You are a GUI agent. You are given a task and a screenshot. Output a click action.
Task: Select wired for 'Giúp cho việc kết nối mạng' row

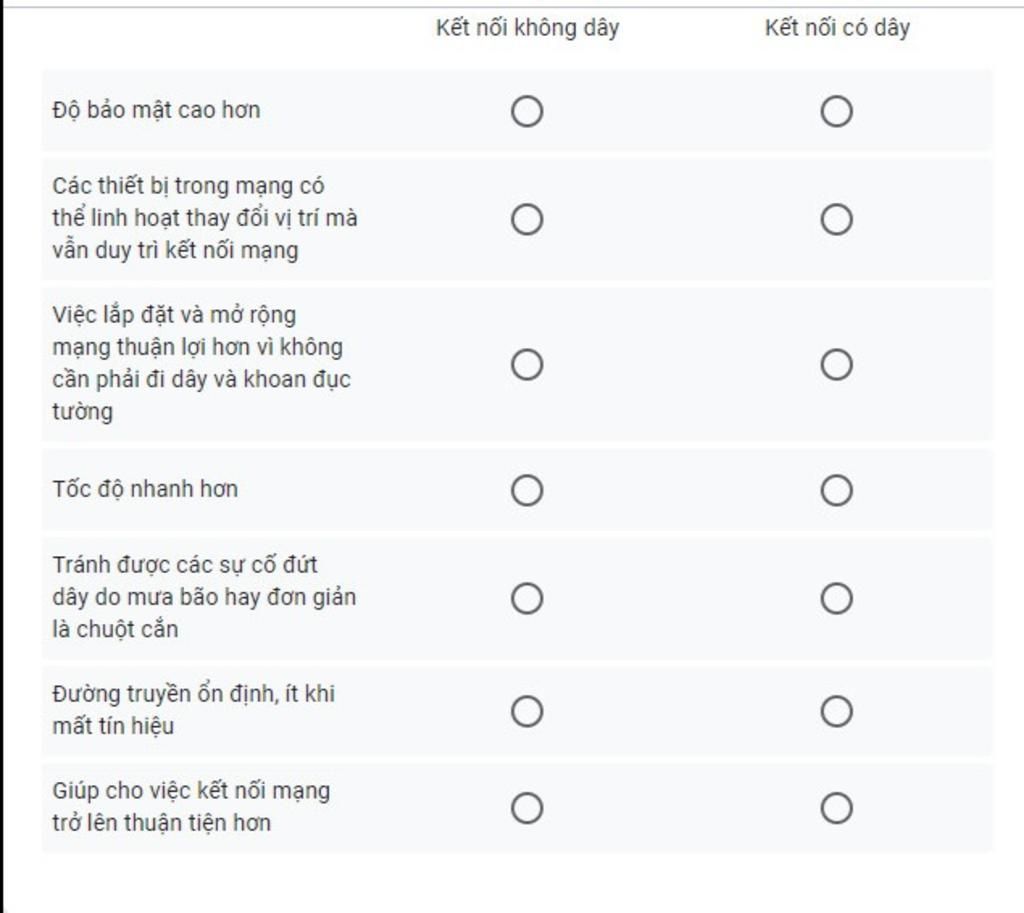click(837, 808)
